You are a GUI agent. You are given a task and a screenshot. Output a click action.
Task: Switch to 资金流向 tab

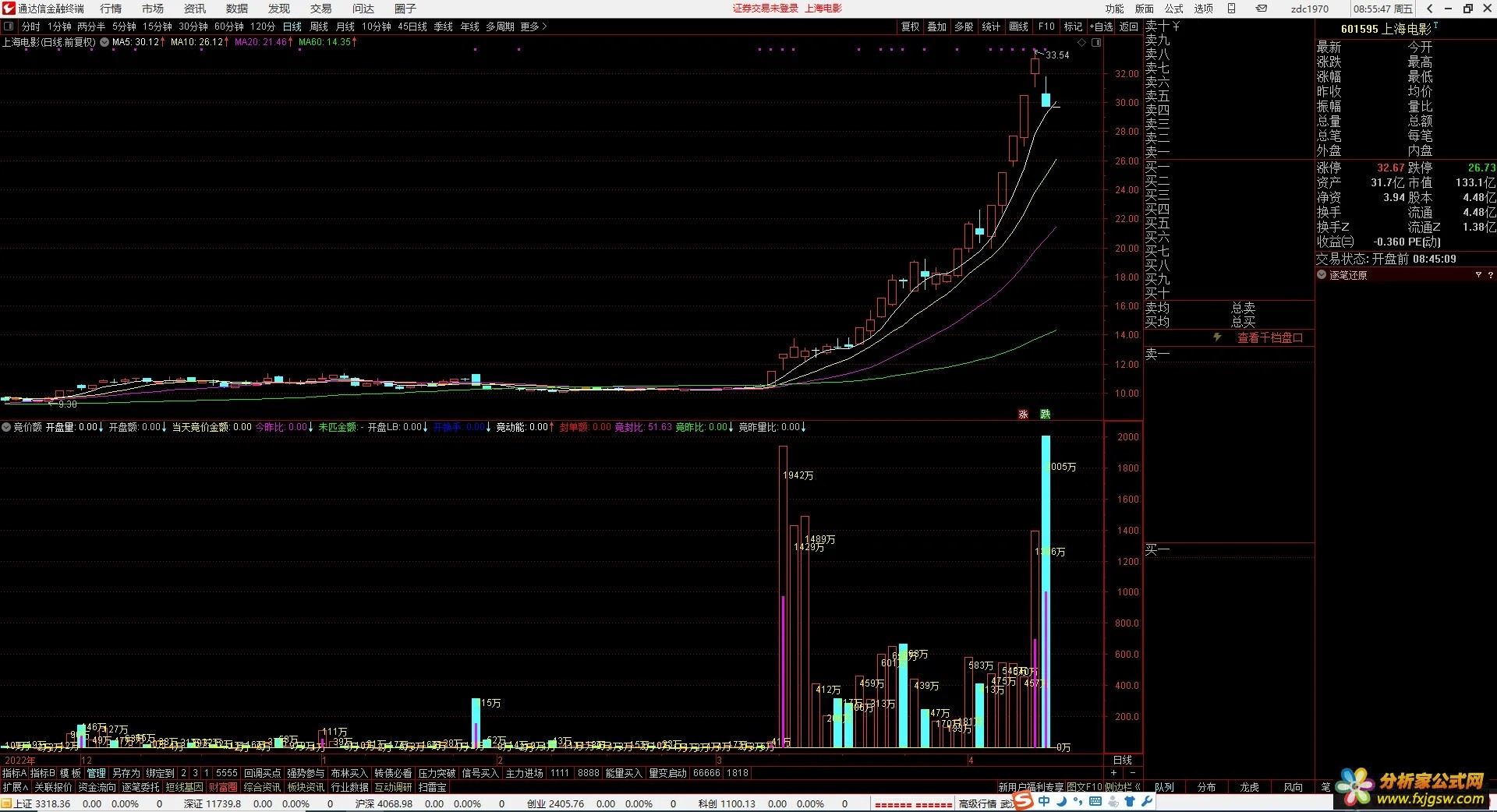(x=97, y=787)
